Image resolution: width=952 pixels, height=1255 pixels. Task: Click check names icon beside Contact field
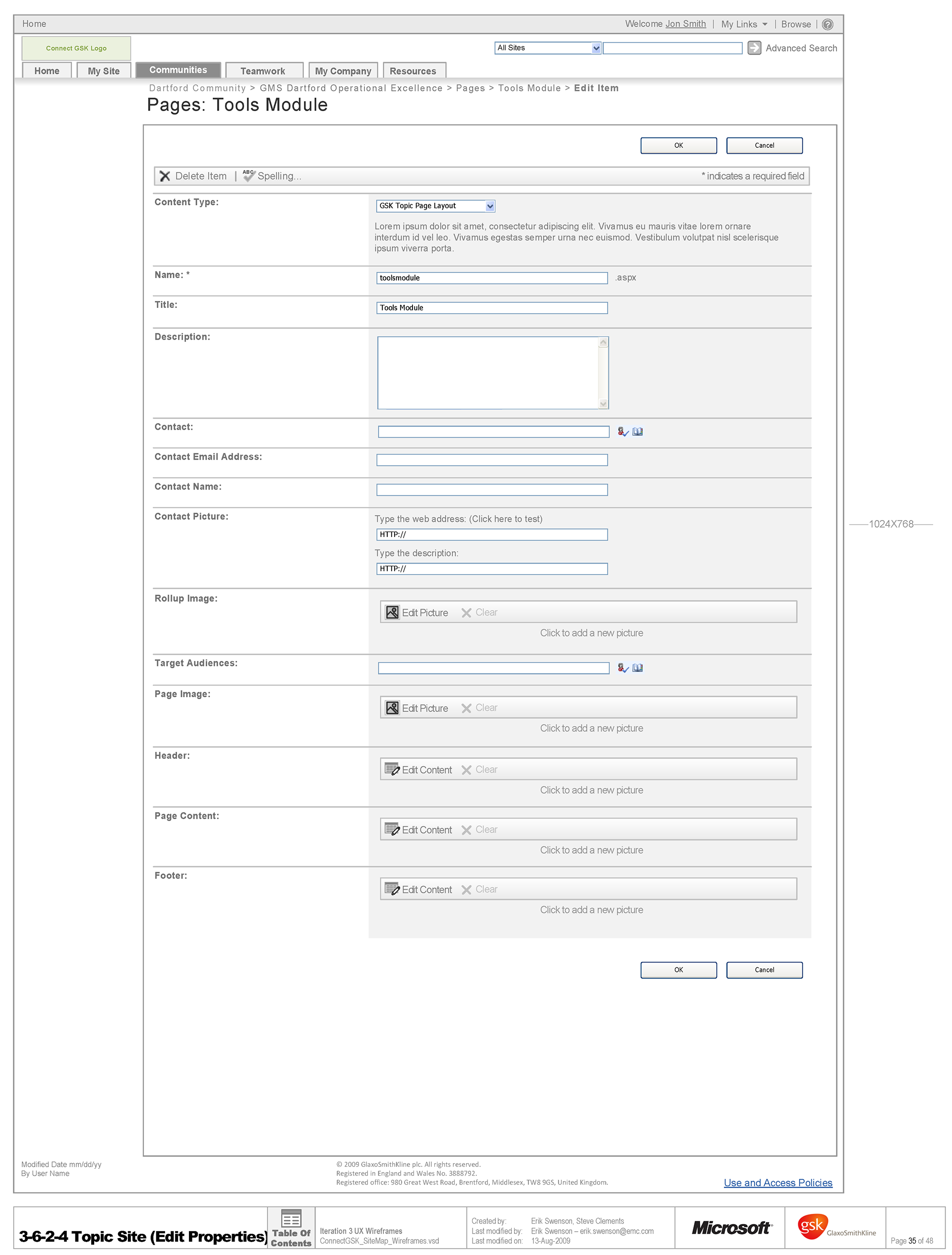[622, 432]
